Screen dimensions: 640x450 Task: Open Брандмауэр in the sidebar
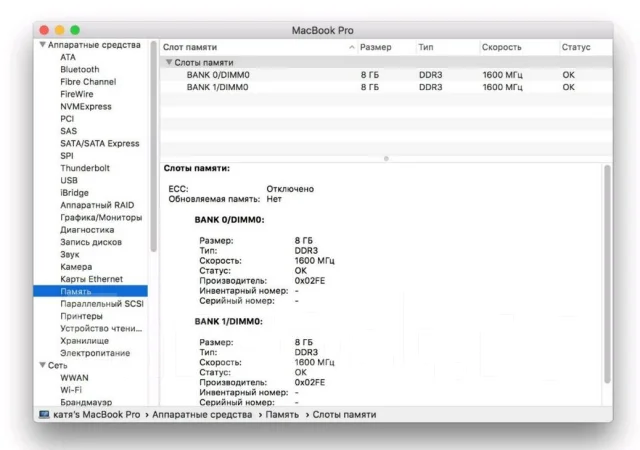(86, 402)
